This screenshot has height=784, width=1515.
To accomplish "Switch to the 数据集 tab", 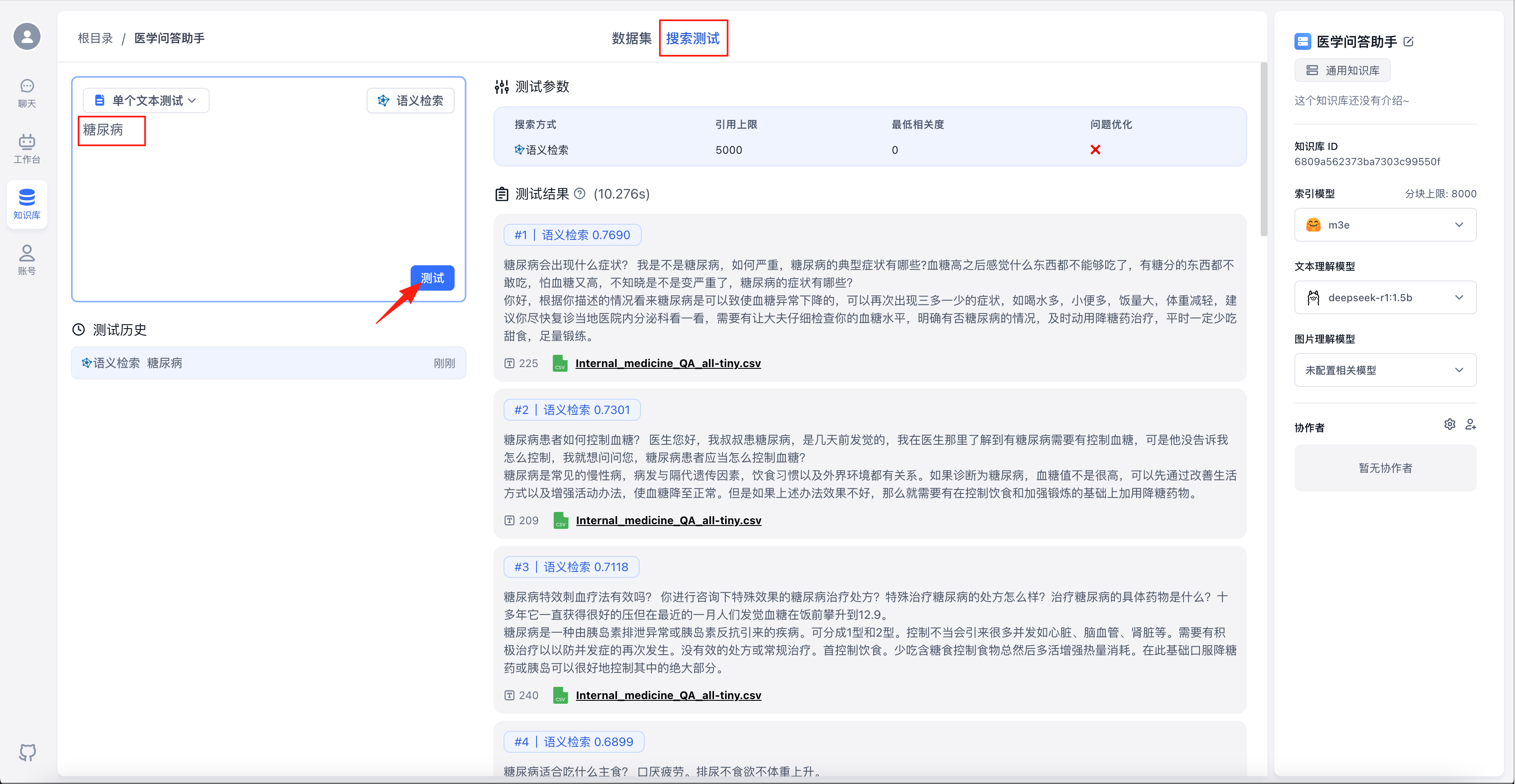I will 631,38.
